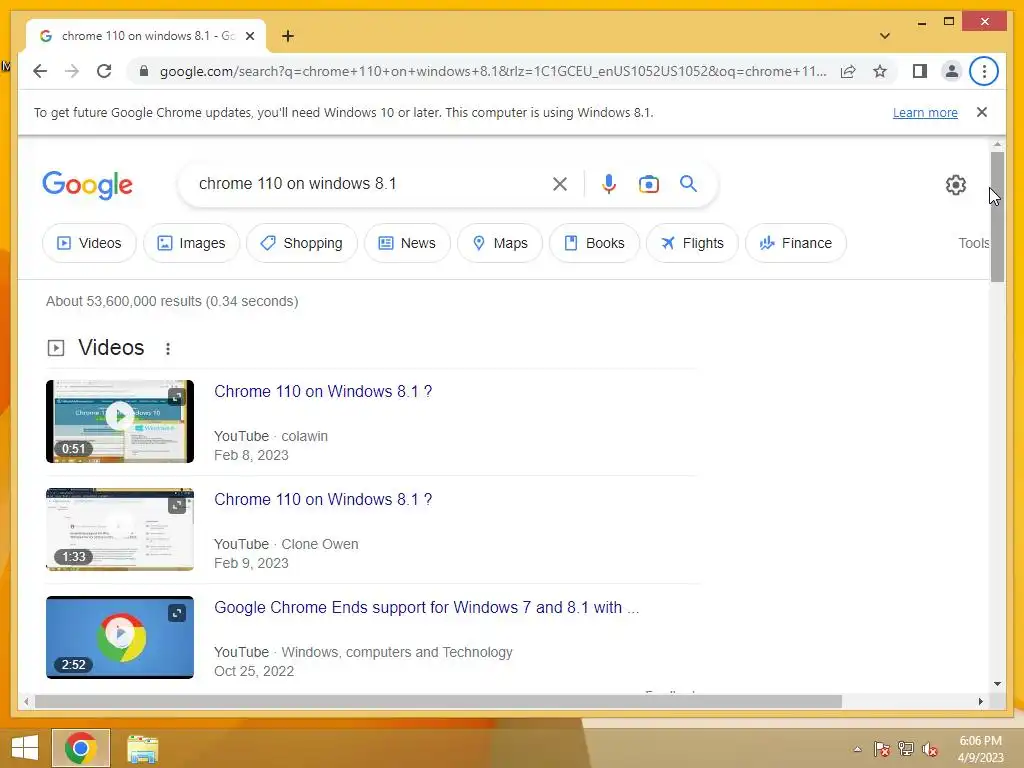1024x768 pixels.
Task: Filter results by Videos
Action: pos(89,243)
